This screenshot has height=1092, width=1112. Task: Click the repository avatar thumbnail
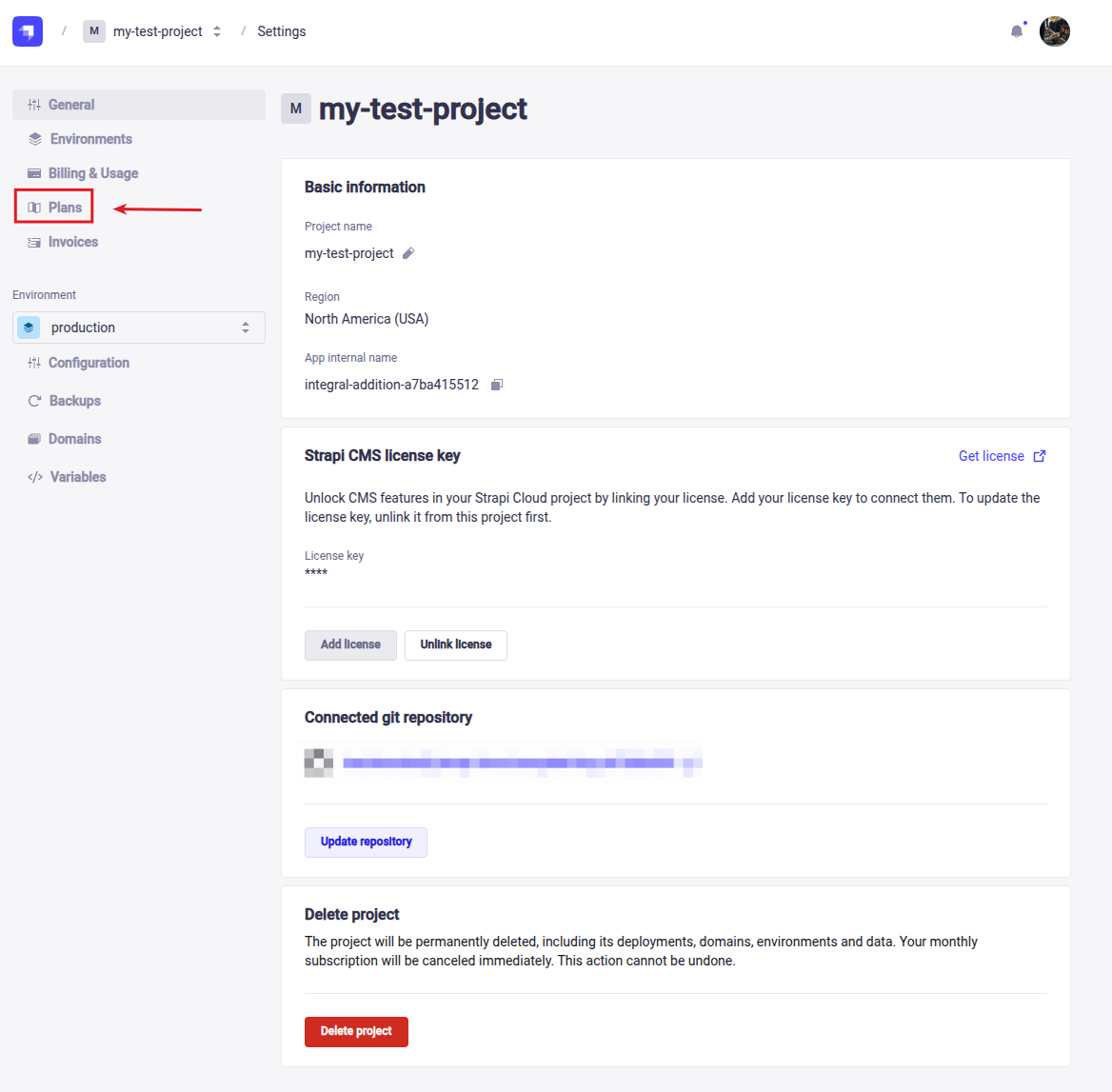[319, 763]
